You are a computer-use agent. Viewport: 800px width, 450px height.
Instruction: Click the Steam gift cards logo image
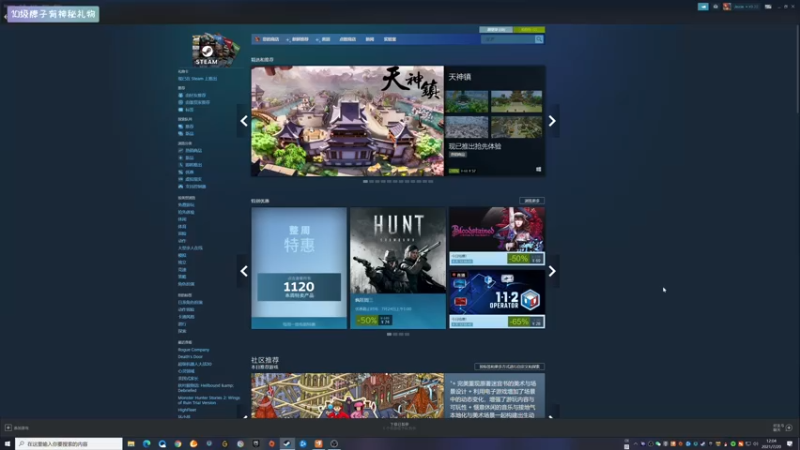(214, 49)
